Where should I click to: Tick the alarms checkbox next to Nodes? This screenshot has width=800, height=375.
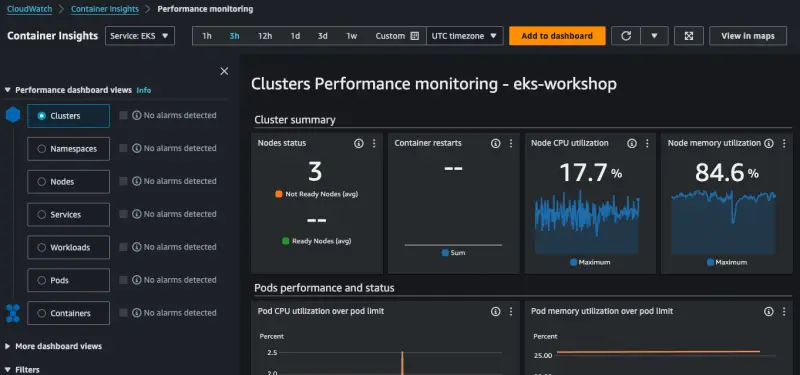coord(123,181)
